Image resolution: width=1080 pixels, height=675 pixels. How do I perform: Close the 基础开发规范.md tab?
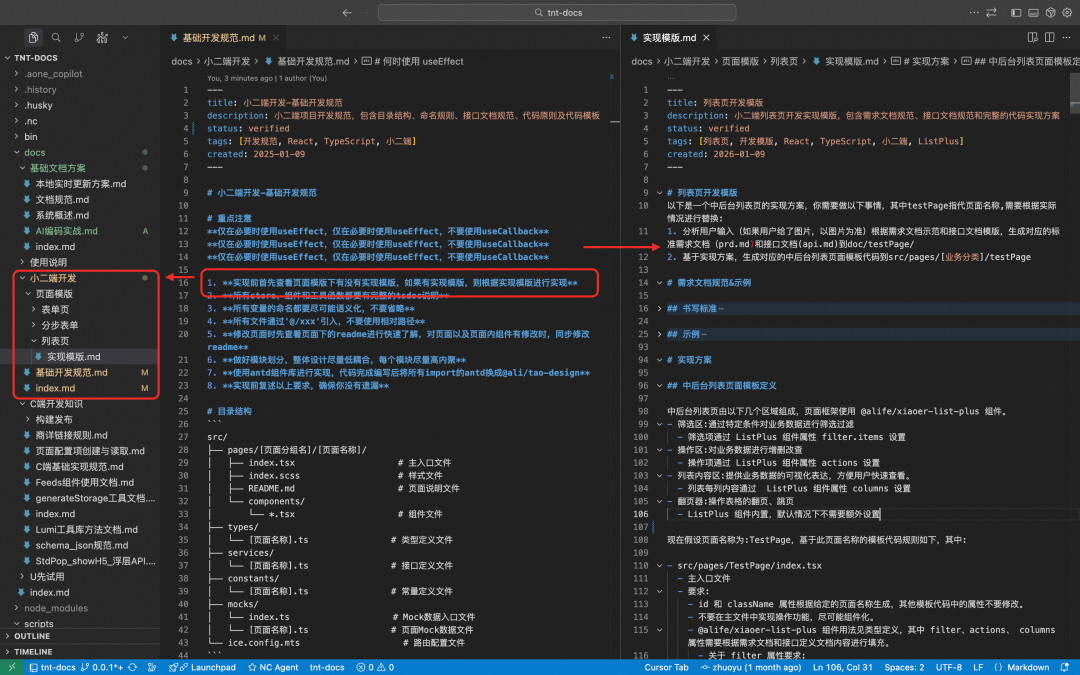click(x=276, y=38)
